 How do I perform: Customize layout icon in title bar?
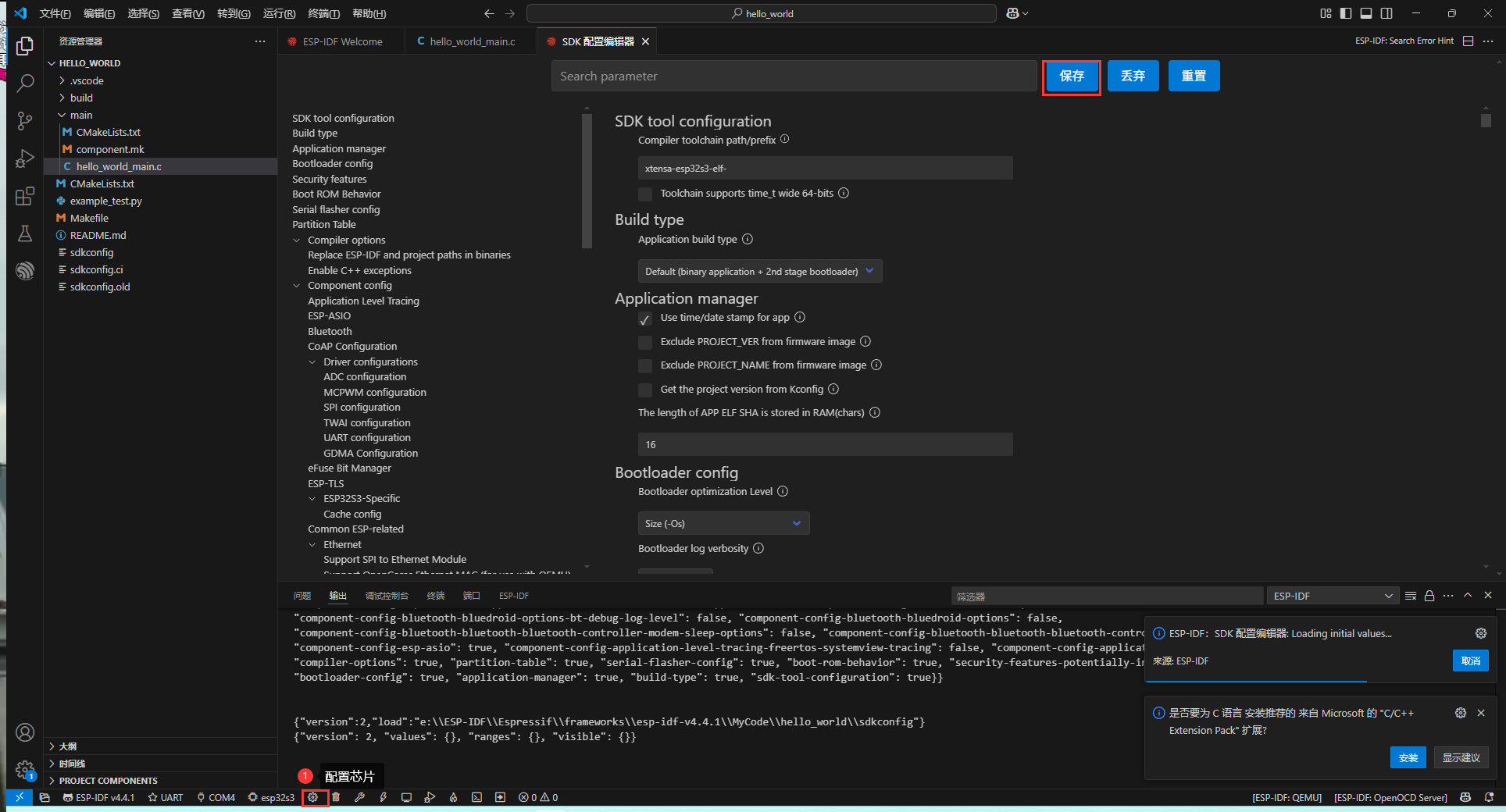1326,13
